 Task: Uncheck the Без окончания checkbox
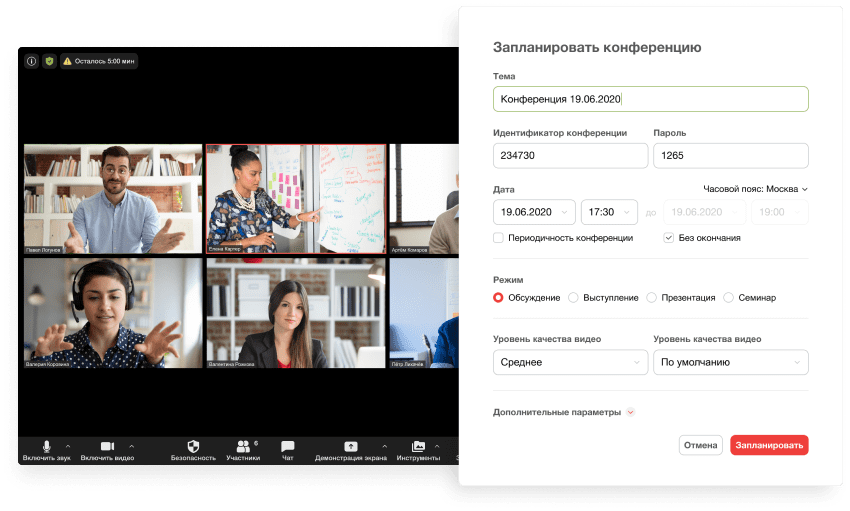[x=669, y=238]
